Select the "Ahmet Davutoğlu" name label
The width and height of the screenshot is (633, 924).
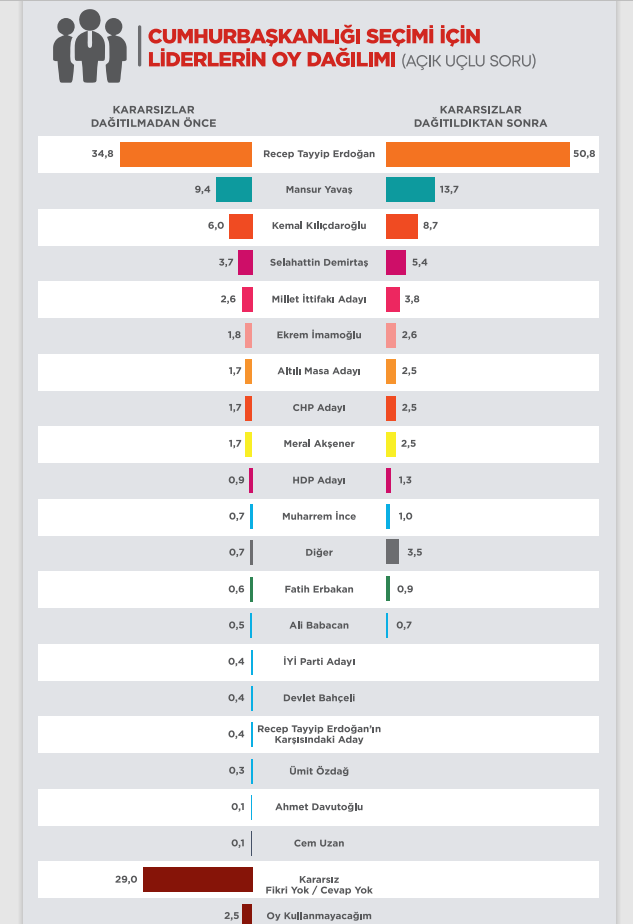click(318, 807)
